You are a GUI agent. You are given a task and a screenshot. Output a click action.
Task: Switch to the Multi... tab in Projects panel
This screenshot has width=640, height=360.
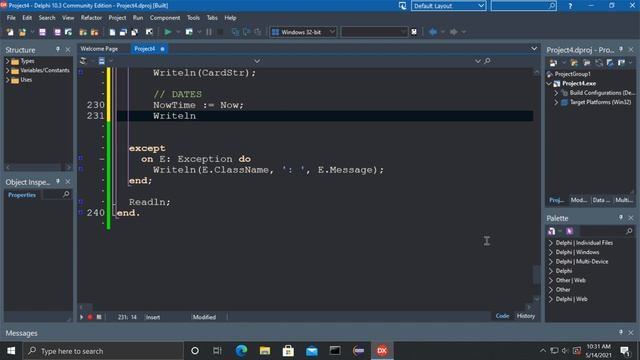(x=623, y=200)
